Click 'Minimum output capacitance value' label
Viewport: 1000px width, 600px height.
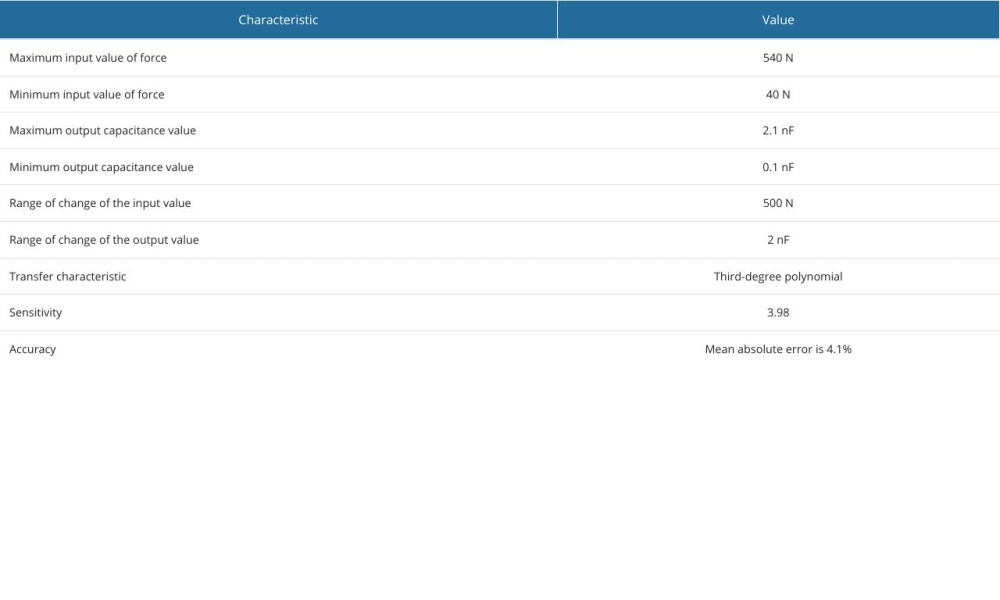tap(101, 167)
